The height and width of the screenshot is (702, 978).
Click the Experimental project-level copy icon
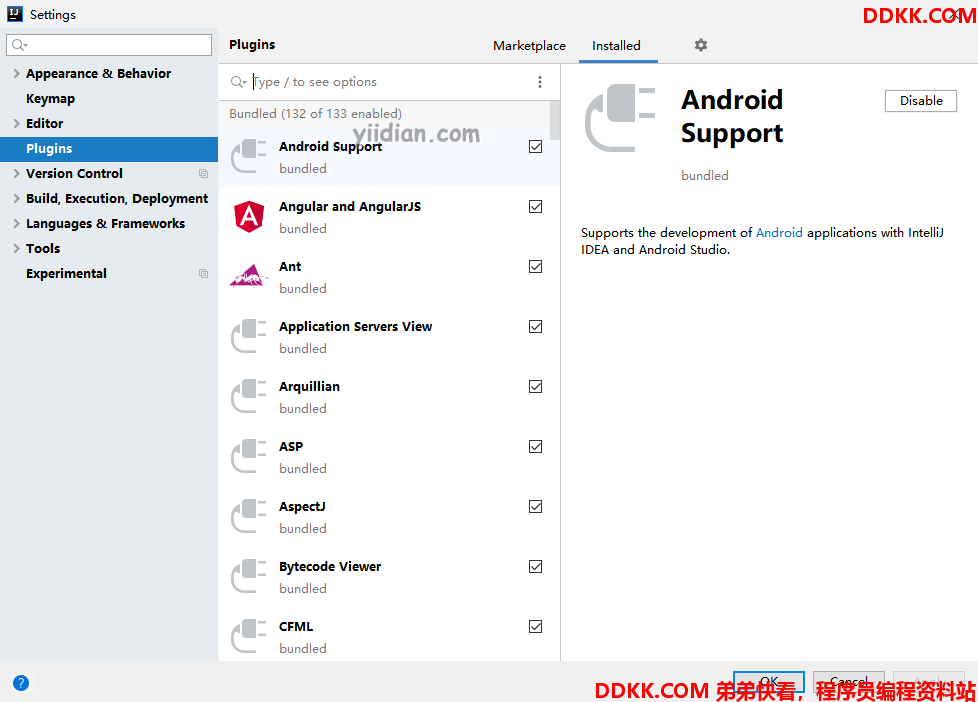click(x=203, y=273)
